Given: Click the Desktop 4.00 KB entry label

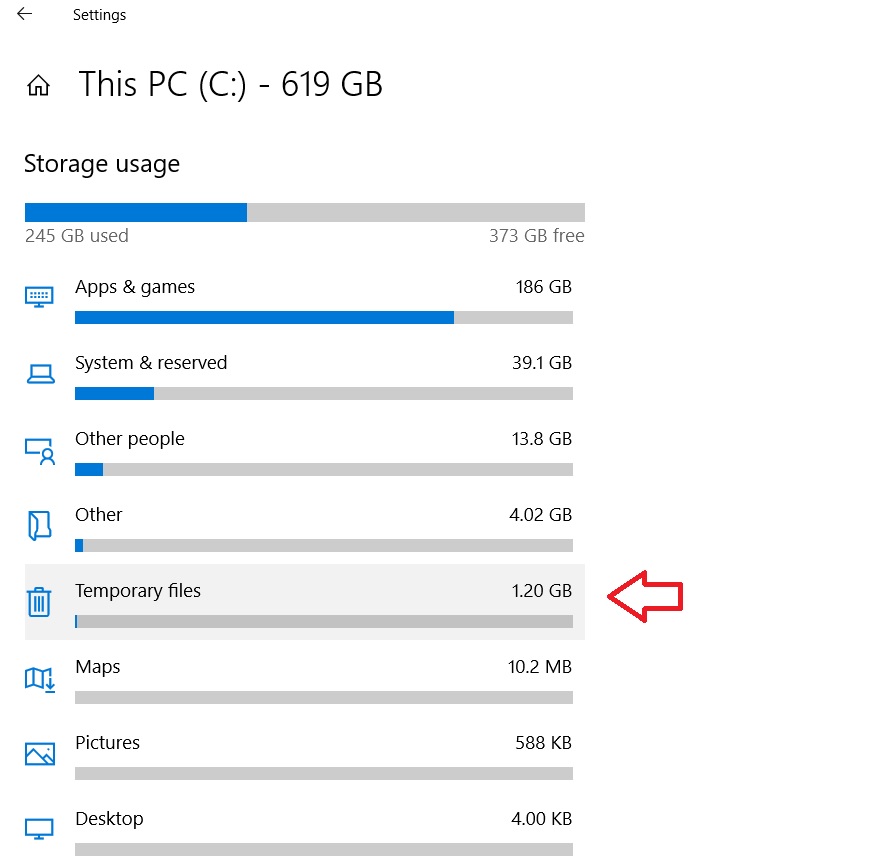Looking at the screenshot, I should pyautogui.click(x=109, y=819).
